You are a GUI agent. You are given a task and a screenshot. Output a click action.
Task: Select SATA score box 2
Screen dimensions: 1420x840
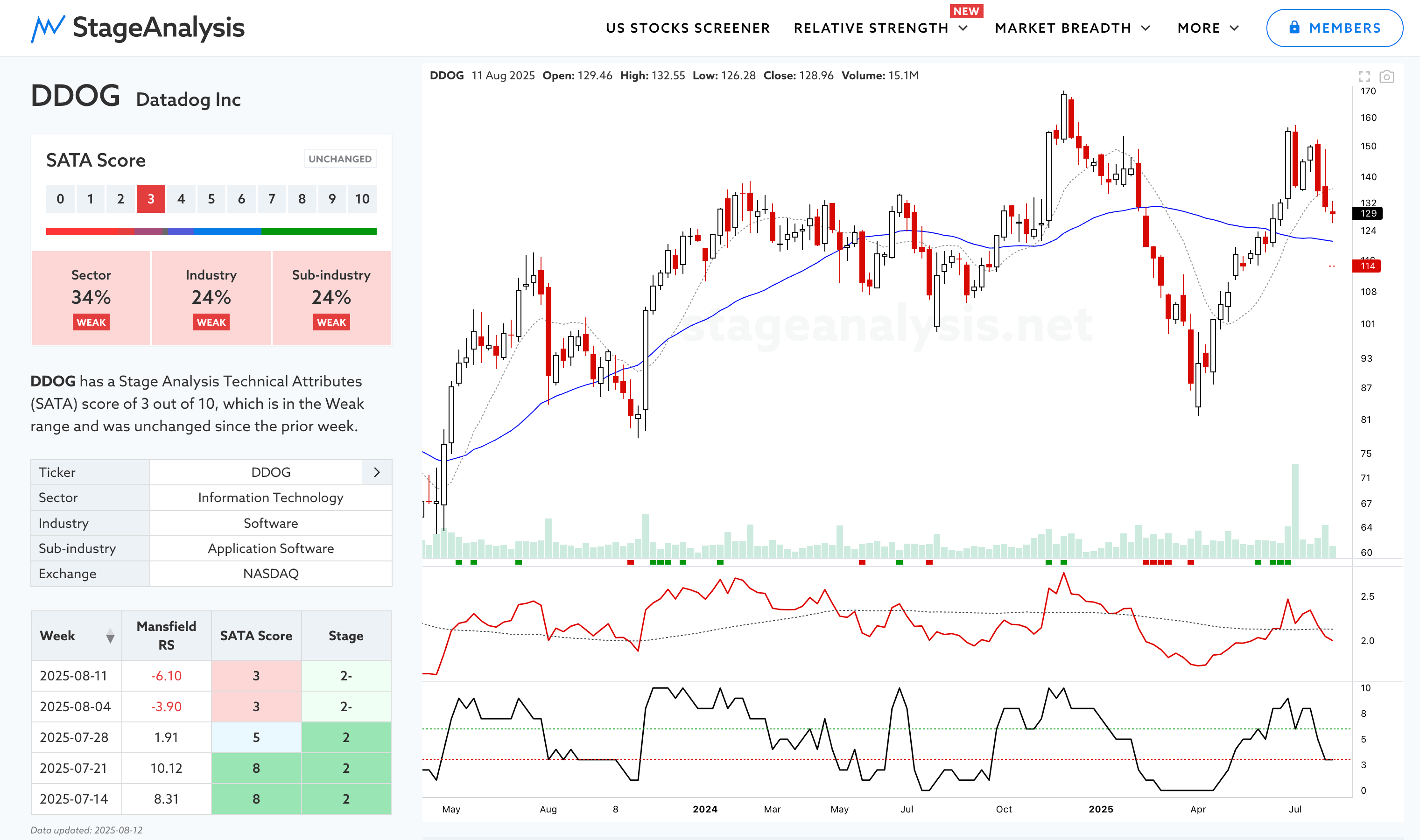point(120,199)
